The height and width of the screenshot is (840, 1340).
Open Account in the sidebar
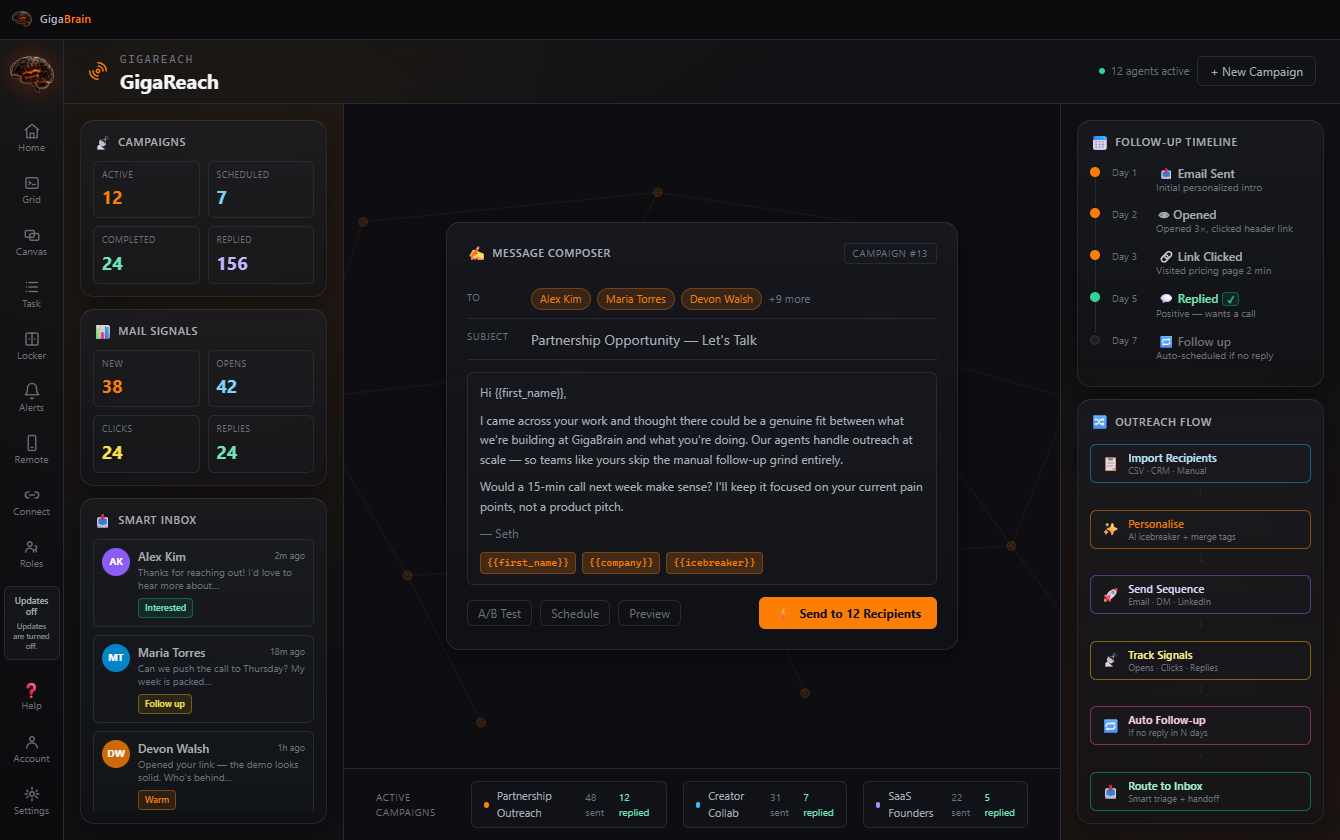[x=32, y=749]
